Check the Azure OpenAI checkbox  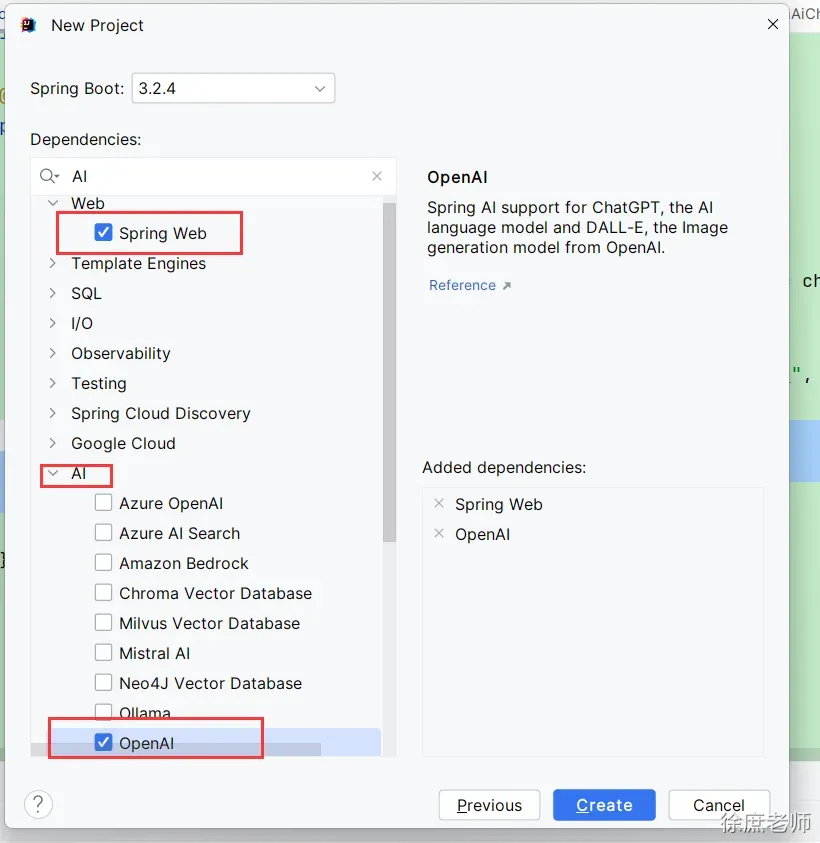click(x=103, y=503)
